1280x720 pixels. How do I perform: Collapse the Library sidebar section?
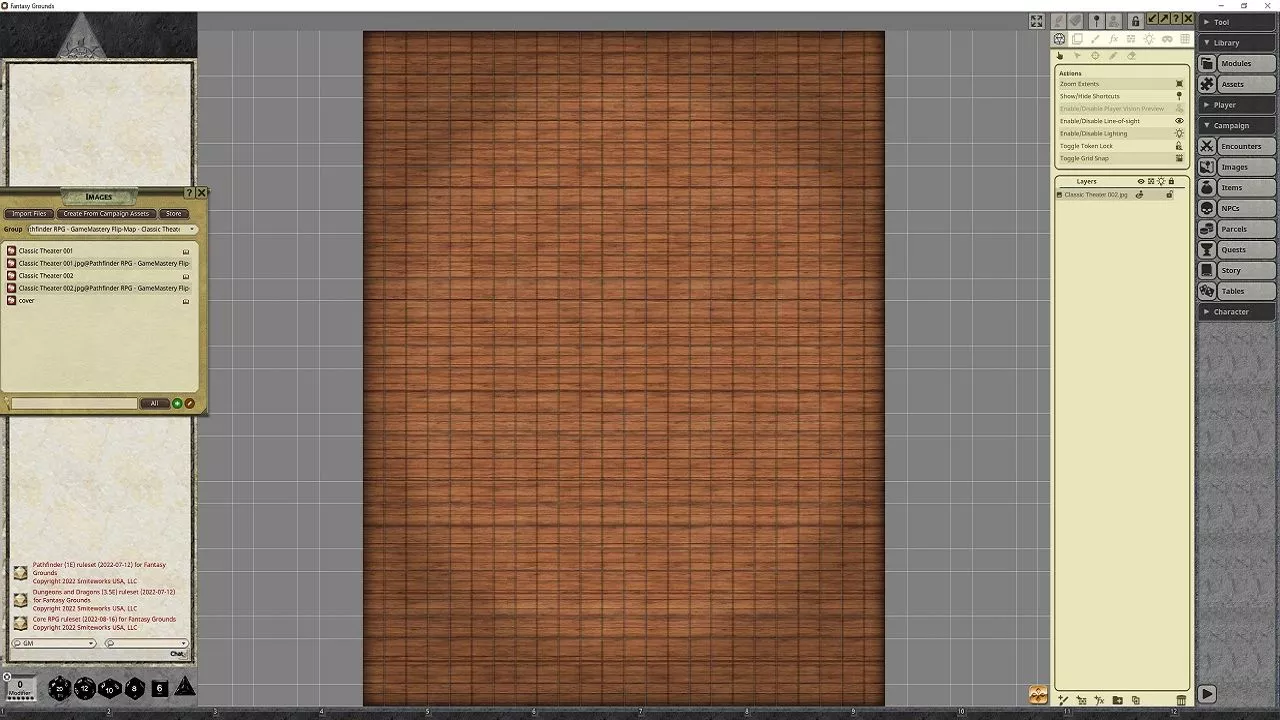tap(1239, 43)
